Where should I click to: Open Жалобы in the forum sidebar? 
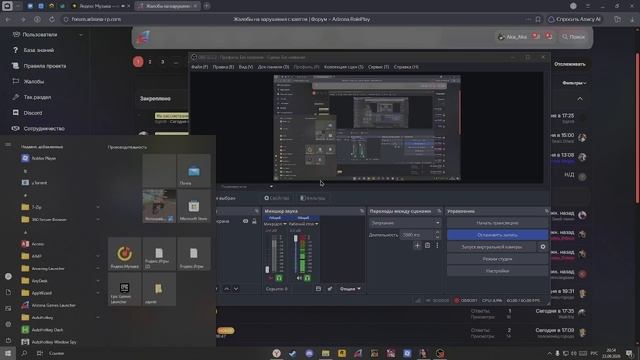click(33, 81)
